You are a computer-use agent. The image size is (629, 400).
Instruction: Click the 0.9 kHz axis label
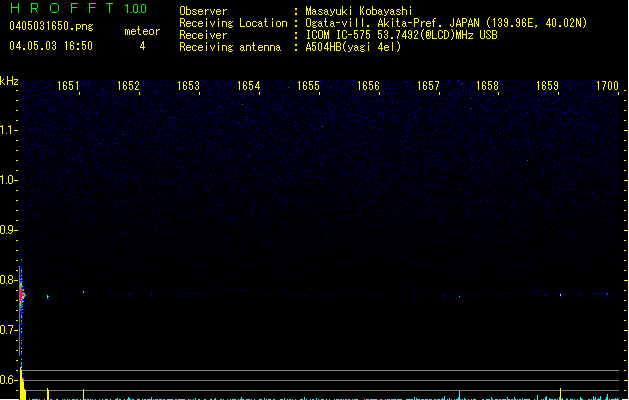7,230
